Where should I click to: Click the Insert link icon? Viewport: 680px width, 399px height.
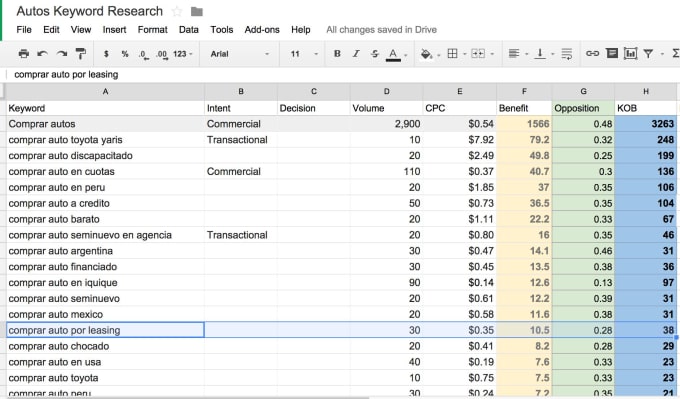(592, 54)
